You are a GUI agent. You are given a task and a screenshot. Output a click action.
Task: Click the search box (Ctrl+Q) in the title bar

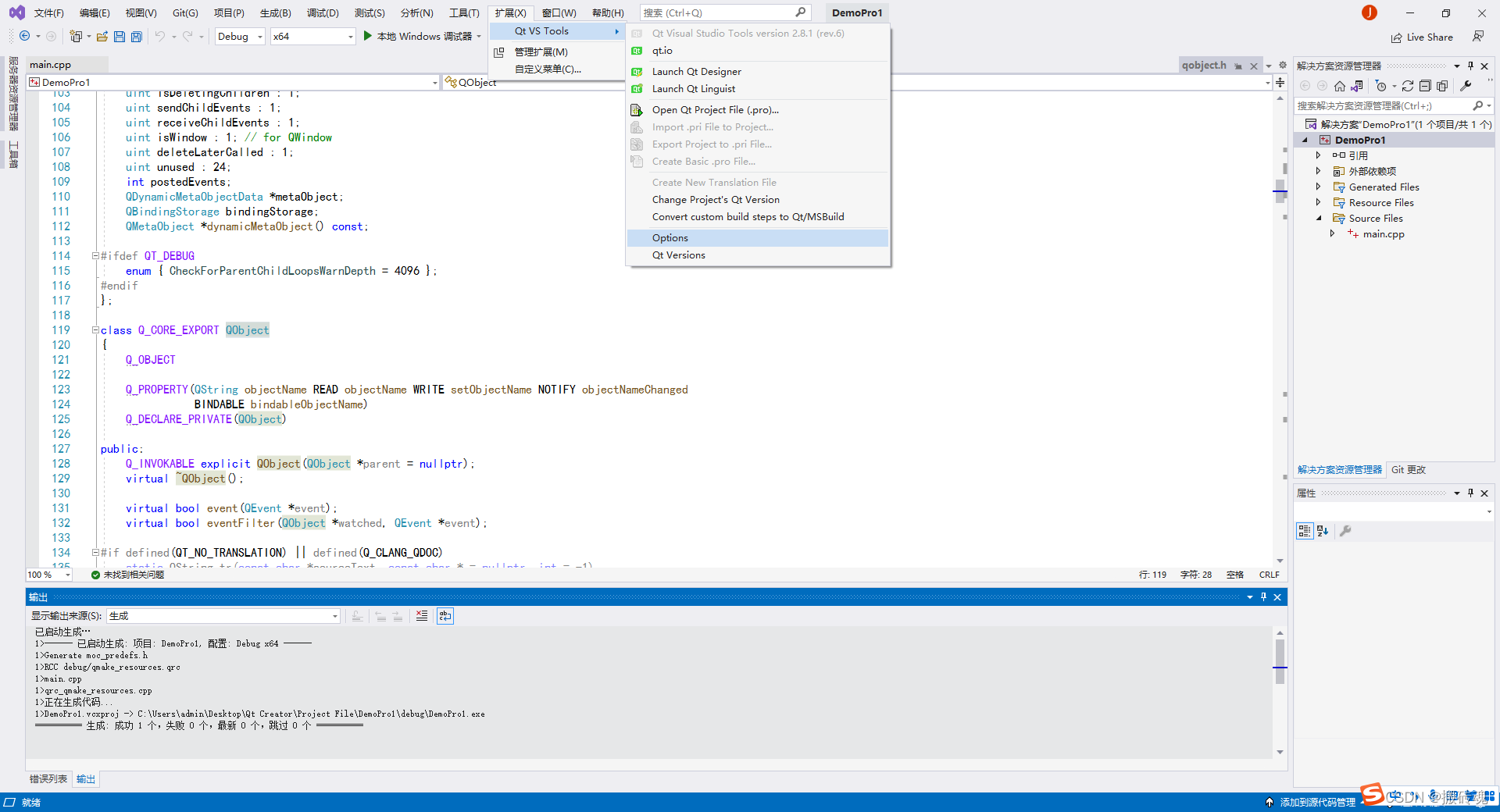[x=725, y=12]
